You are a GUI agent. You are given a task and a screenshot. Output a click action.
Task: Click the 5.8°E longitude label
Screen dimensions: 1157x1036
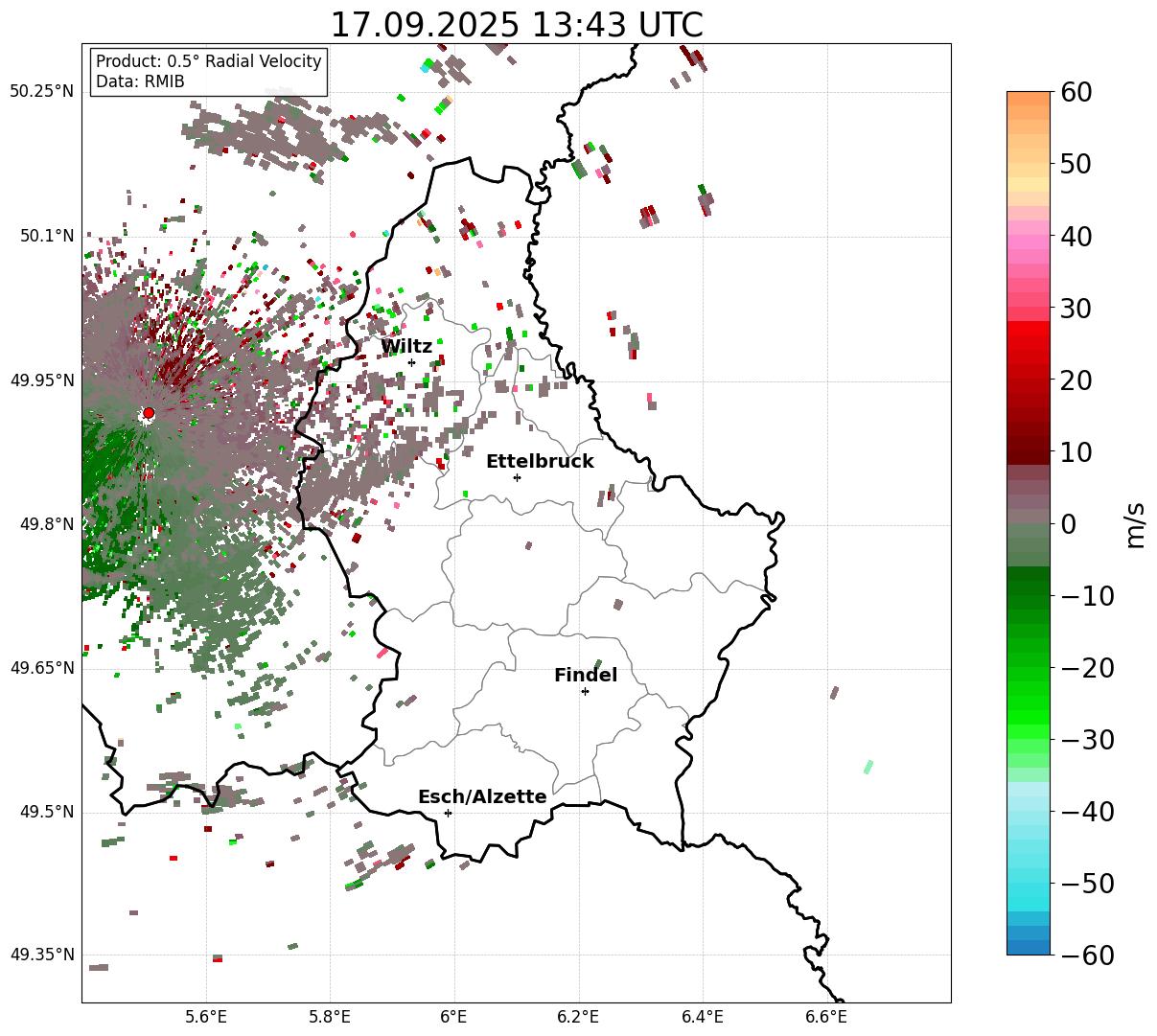[331, 1016]
